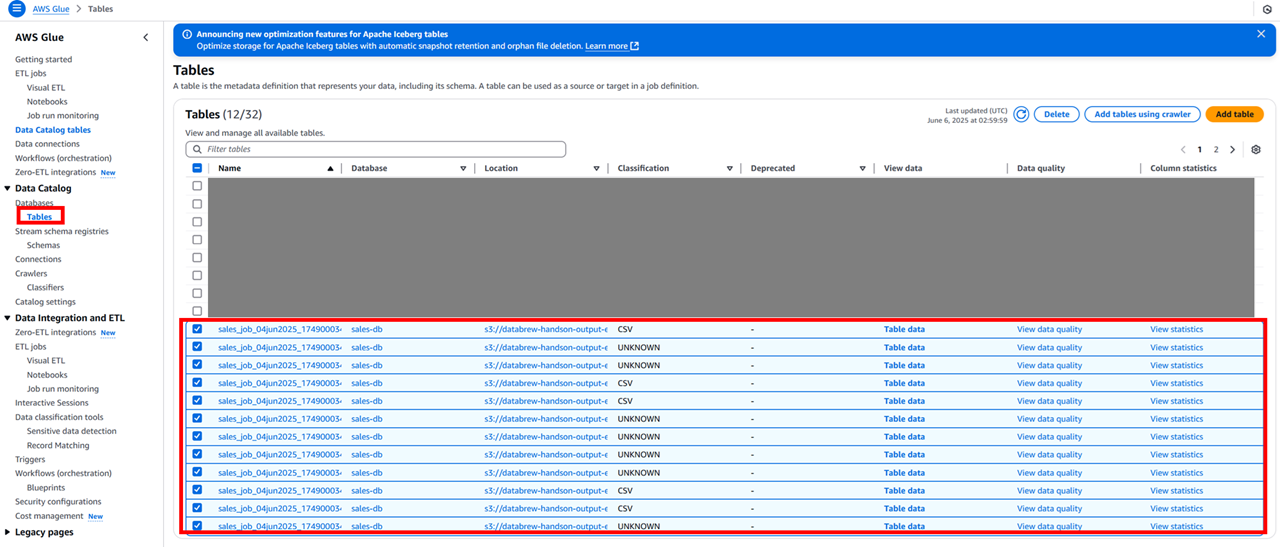Collapse the Data Integration and ETL section

point(8,318)
